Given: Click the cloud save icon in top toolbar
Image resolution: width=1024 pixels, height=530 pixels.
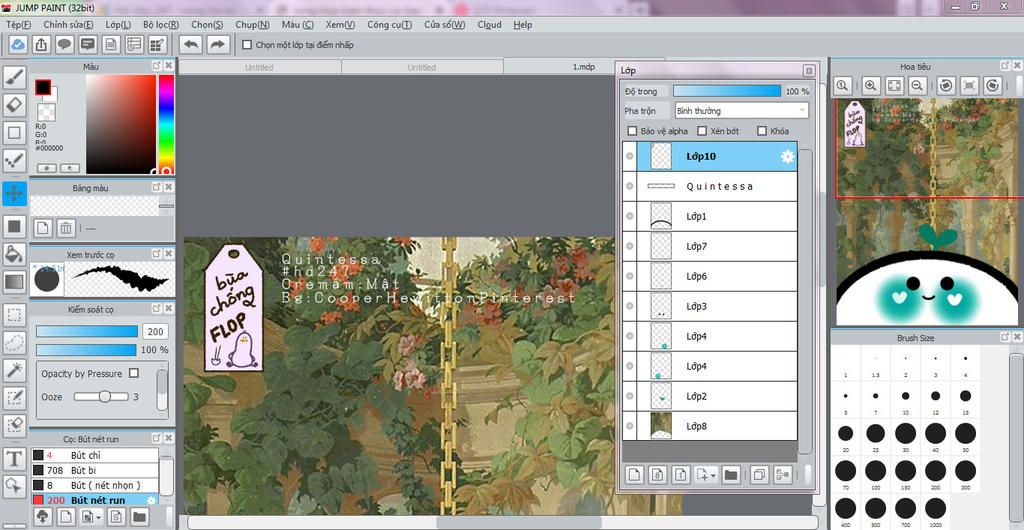Looking at the screenshot, I should [x=18, y=44].
